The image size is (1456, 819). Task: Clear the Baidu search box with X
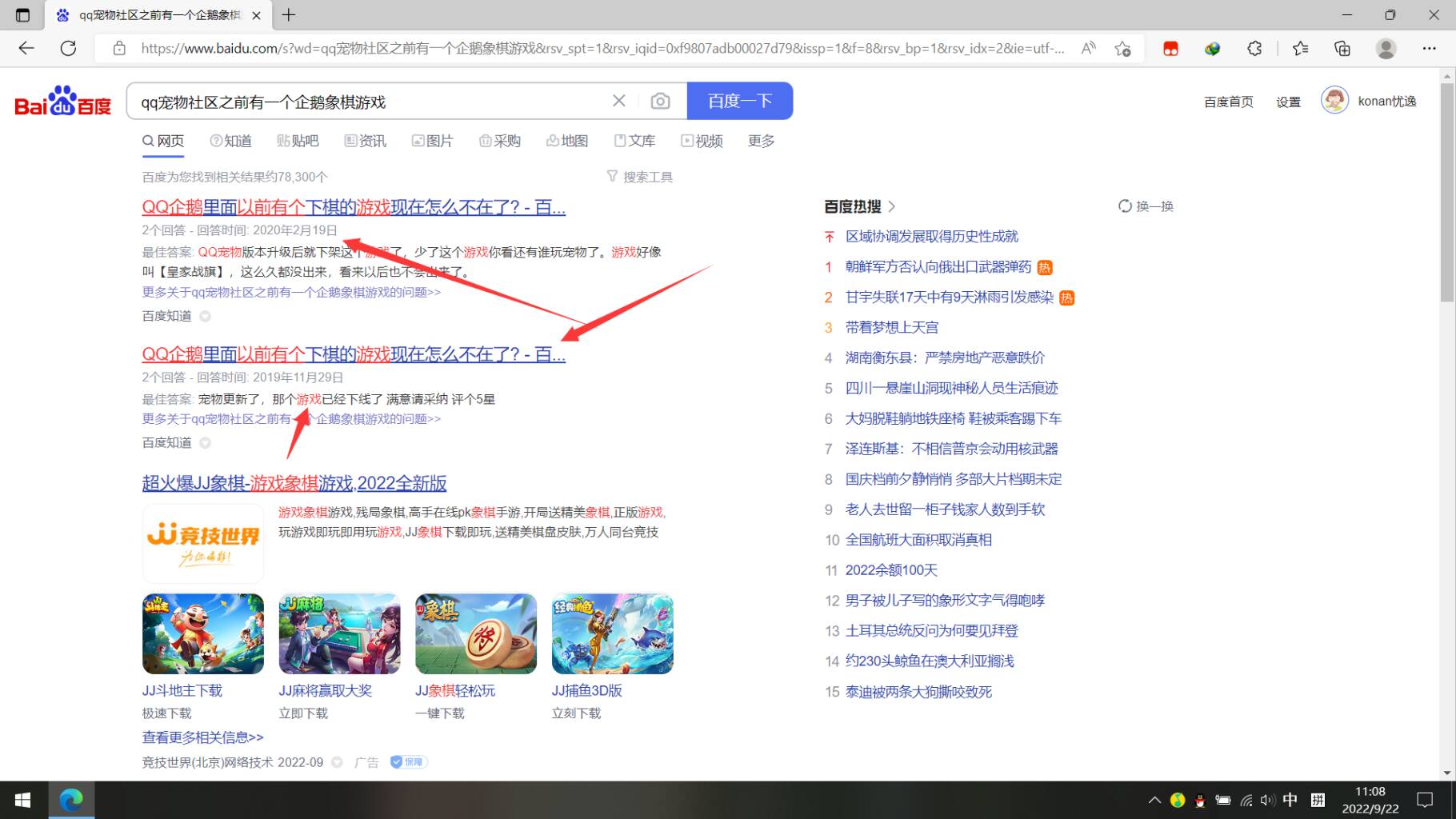pyautogui.click(x=619, y=101)
